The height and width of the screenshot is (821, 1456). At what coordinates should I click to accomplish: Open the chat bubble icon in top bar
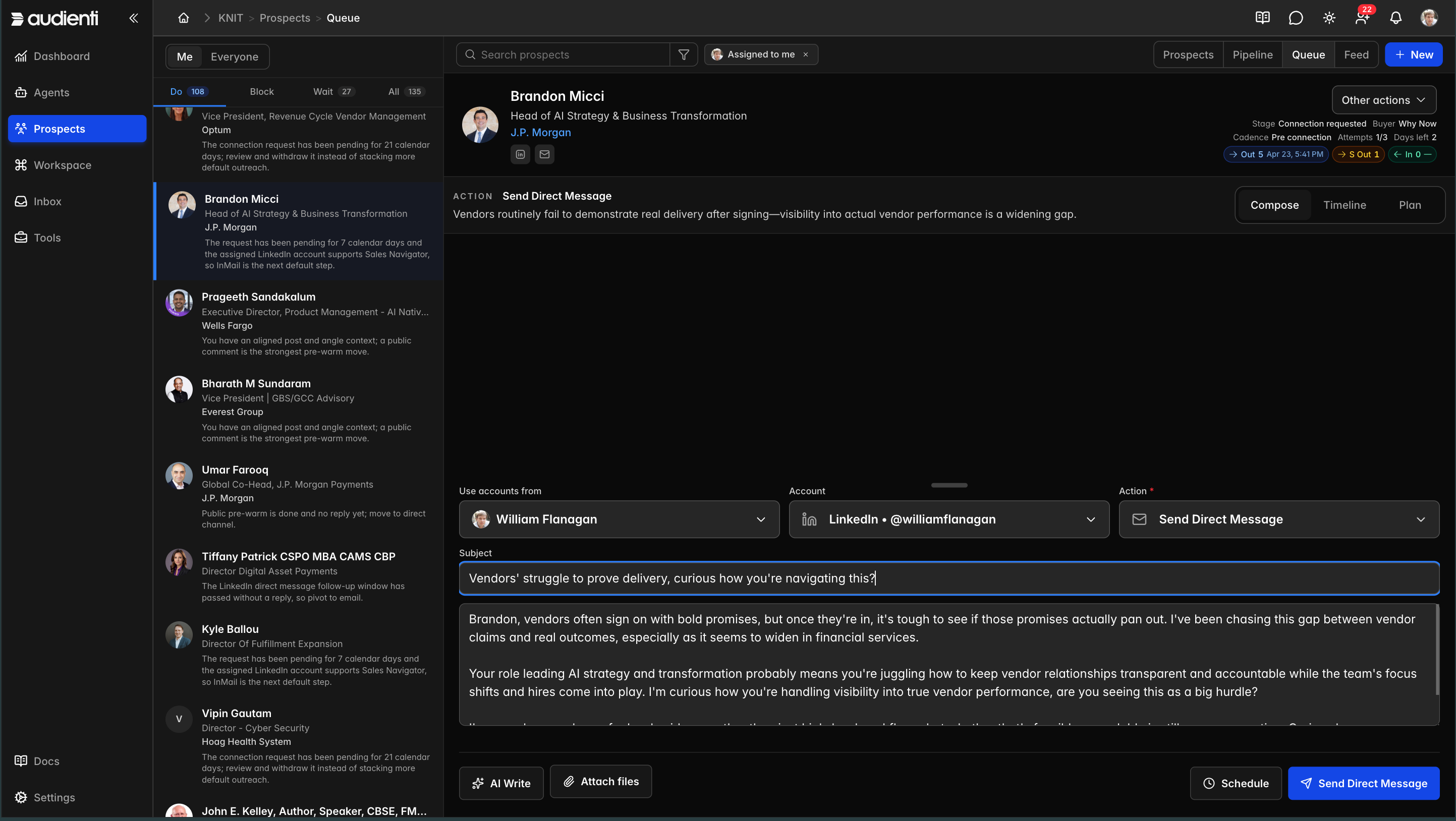(1296, 18)
